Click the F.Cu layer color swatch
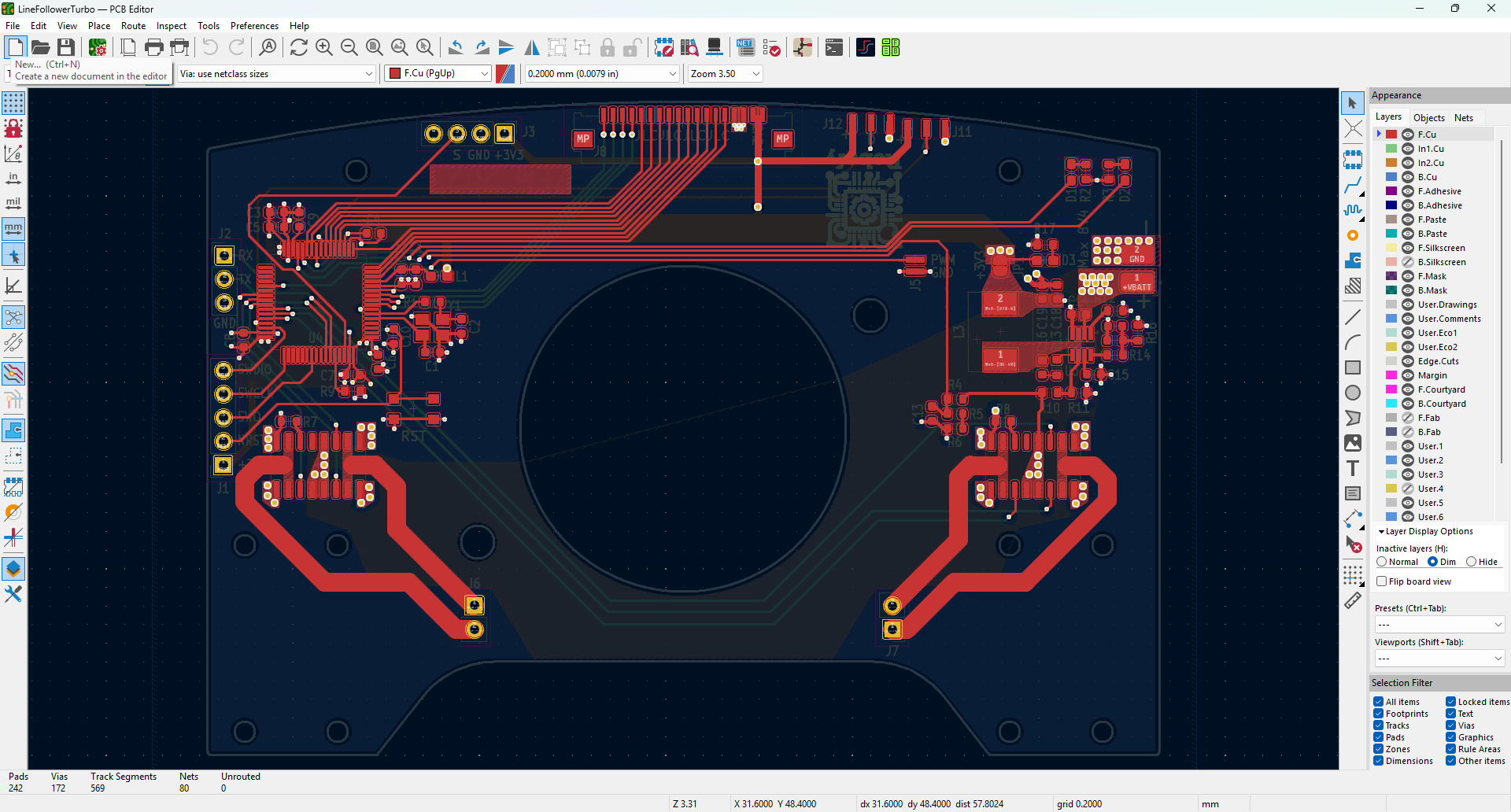This screenshot has height=812, width=1511. tap(1391, 135)
